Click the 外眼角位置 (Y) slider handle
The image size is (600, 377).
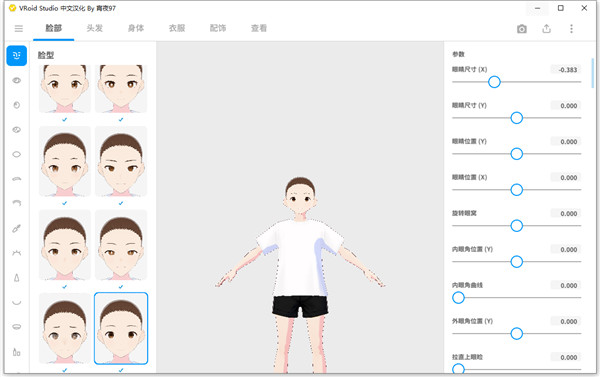point(517,334)
